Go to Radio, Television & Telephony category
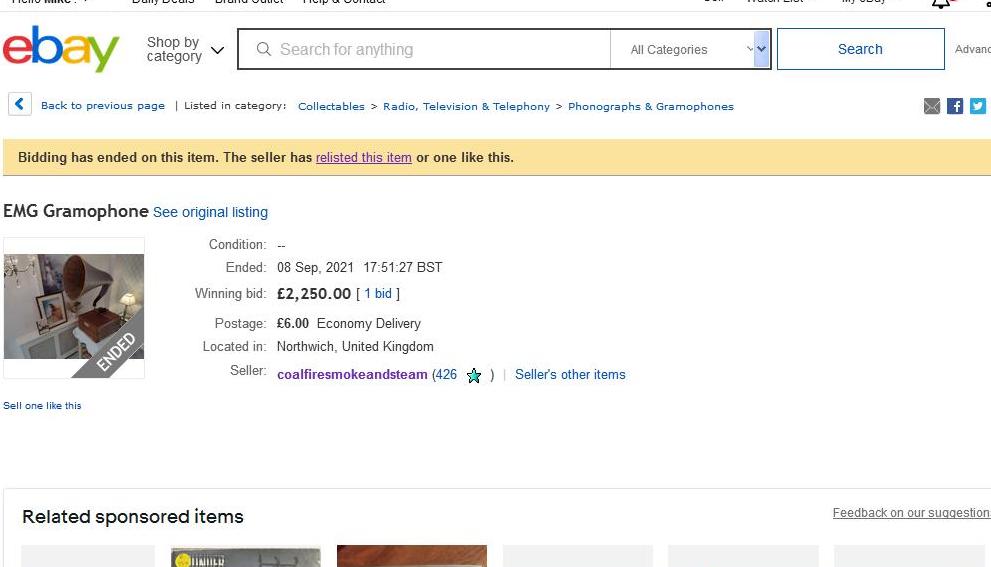991x567 pixels. click(x=466, y=106)
